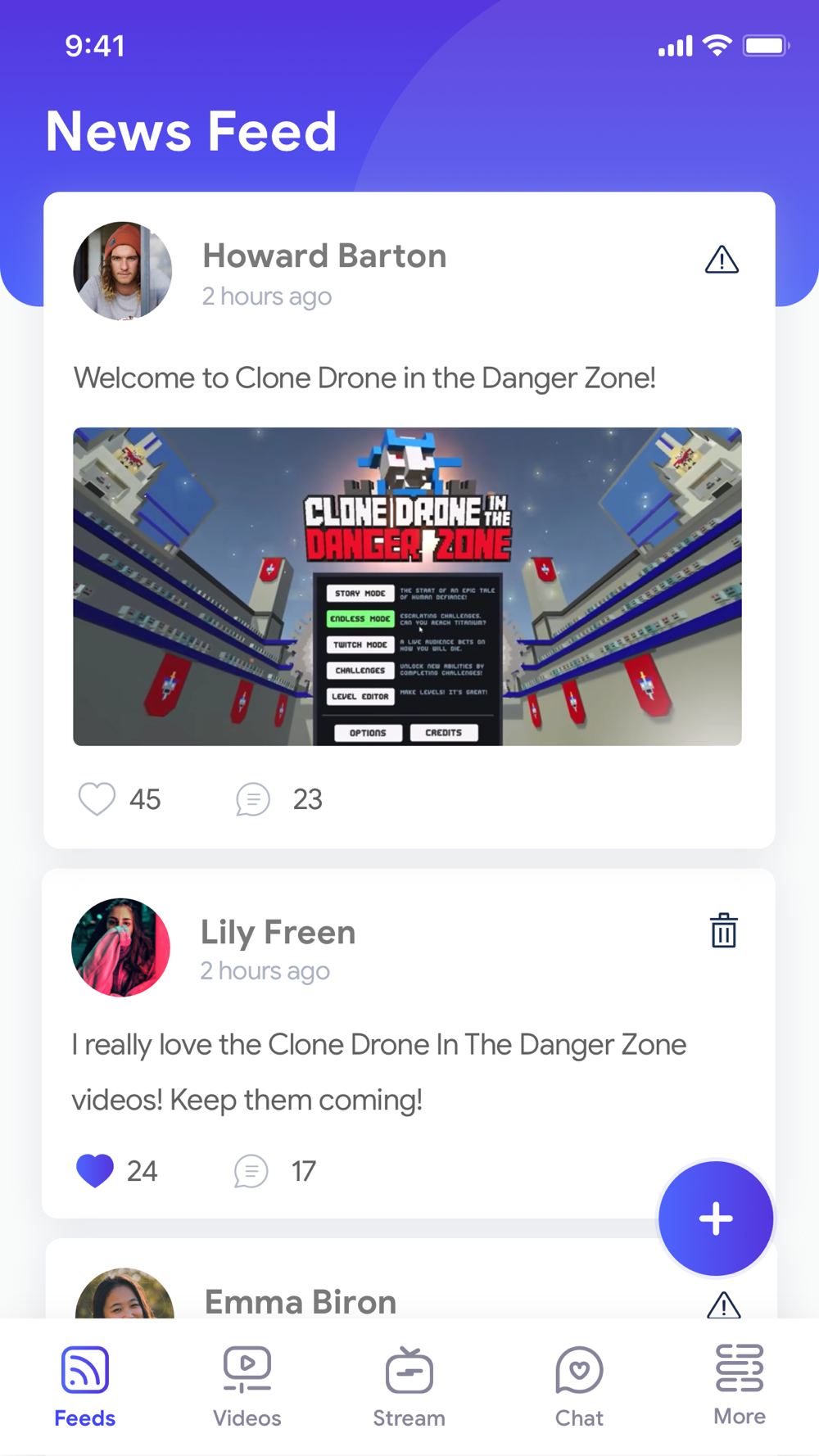This screenshot has height=1456, width=819.
Task: Tap Emma Biron's profile avatar
Action: [124, 1294]
